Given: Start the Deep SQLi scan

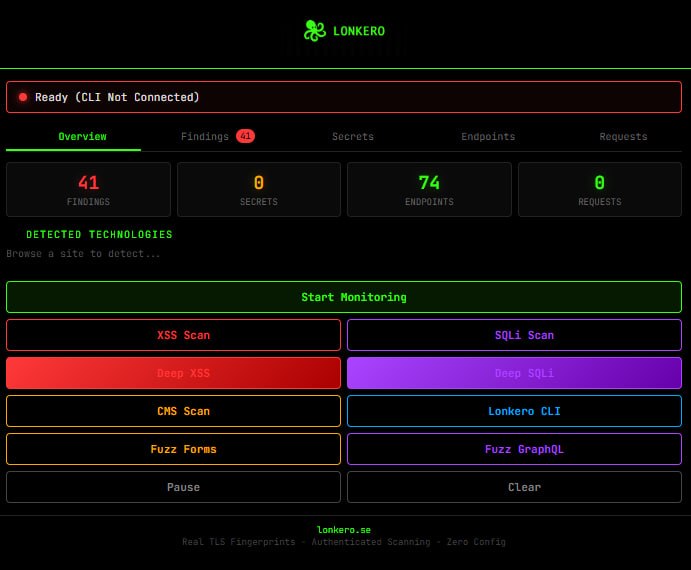Looking at the screenshot, I should point(514,373).
